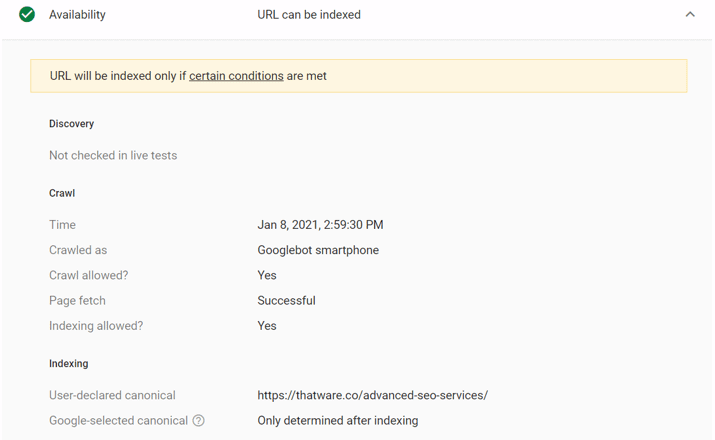Screen dimensions: 715x440
Task: Click the "Crawl allowed?" label
Action: point(89,275)
